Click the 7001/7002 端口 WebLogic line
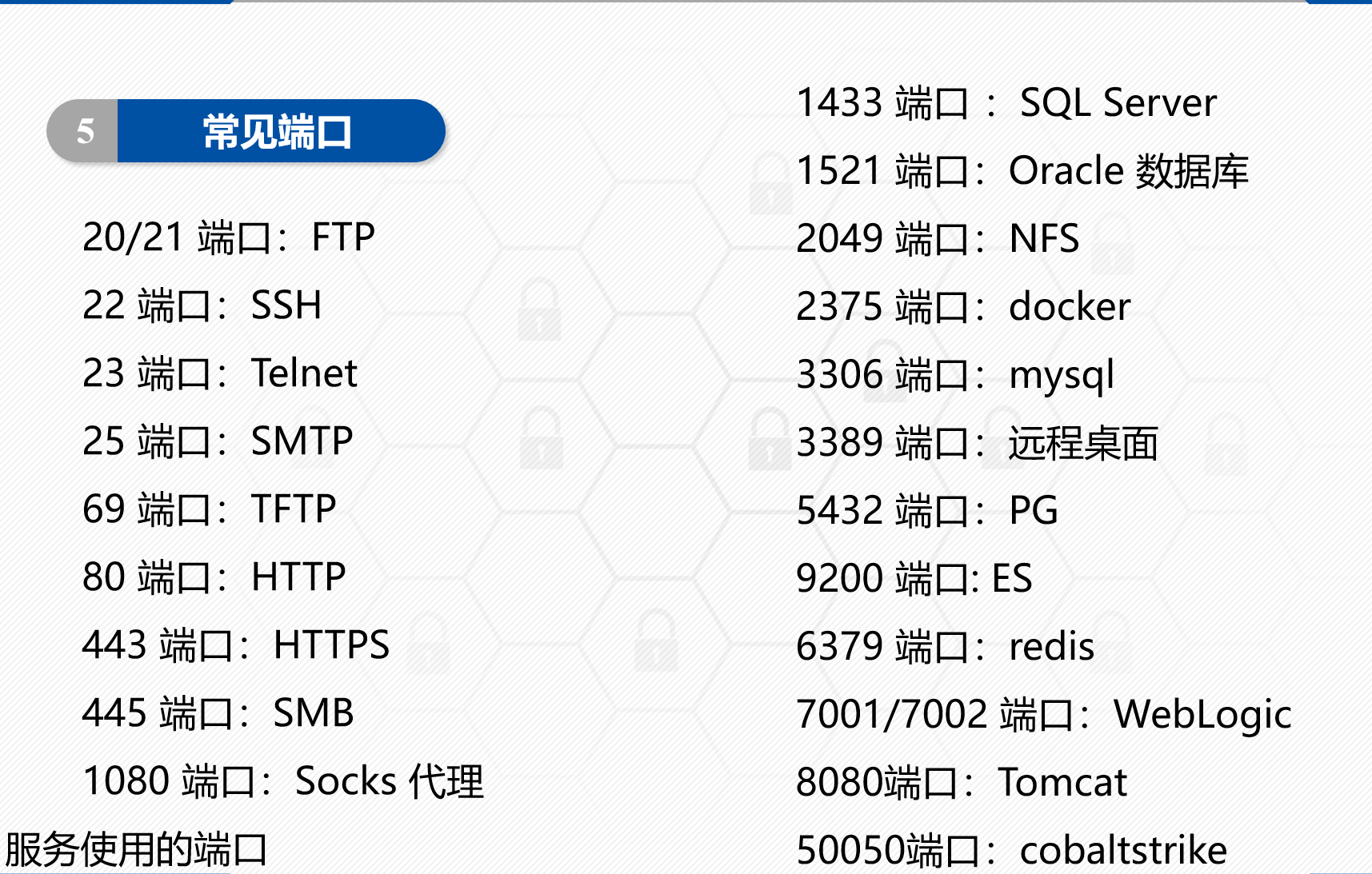Image resolution: width=1372 pixels, height=874 pixels. pyautogui.click(x=1044, y=715)
